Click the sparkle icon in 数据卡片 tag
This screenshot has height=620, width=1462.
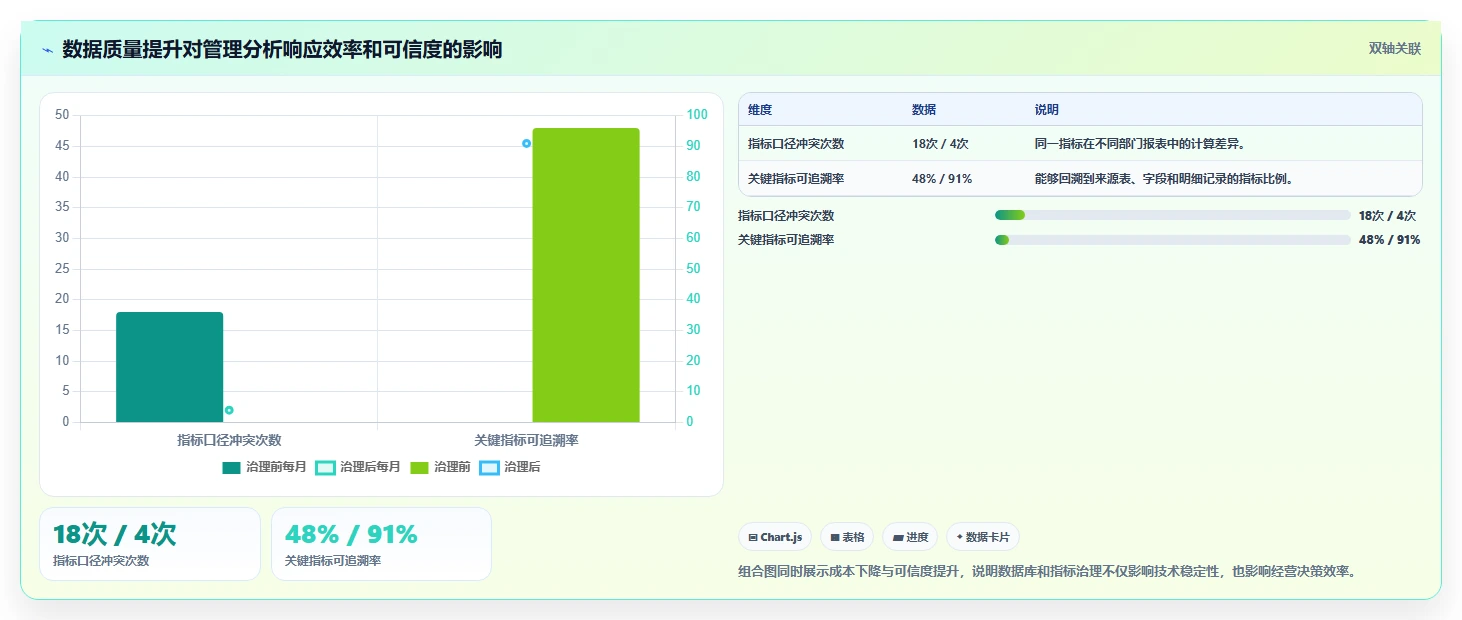pyautogui.click(x=960, y=537)
